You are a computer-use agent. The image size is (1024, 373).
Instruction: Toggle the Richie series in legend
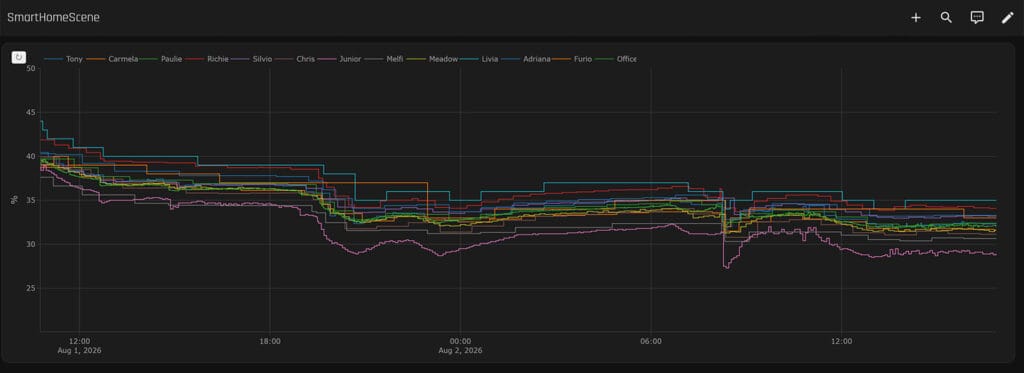point(206,59)
